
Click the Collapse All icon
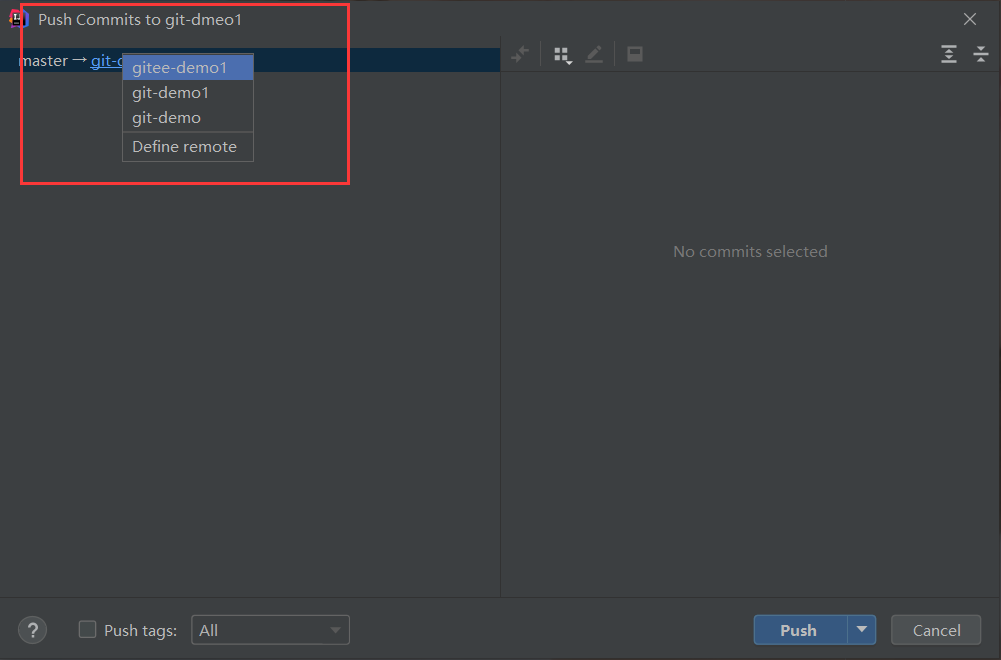coord(981,54)
